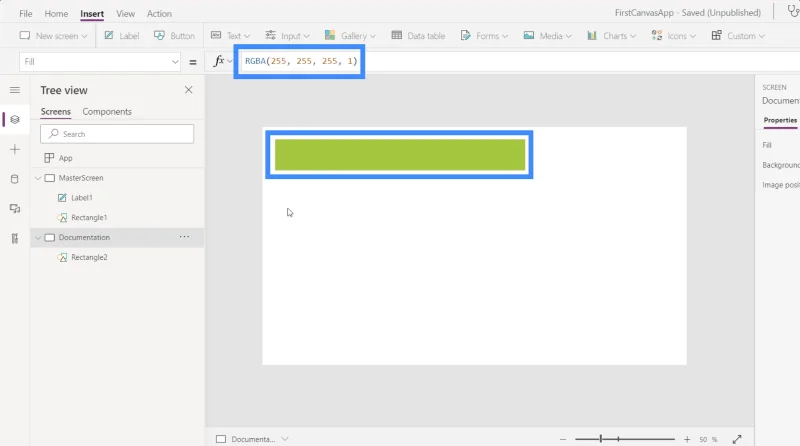This screenshot has height=446, width=800.
Task: Collapse the MasterScreen node
Action: pyautogui.click(x=38, y=178)
